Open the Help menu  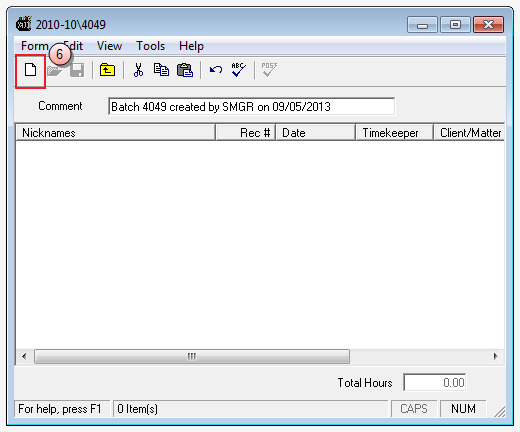click(191, 46)
